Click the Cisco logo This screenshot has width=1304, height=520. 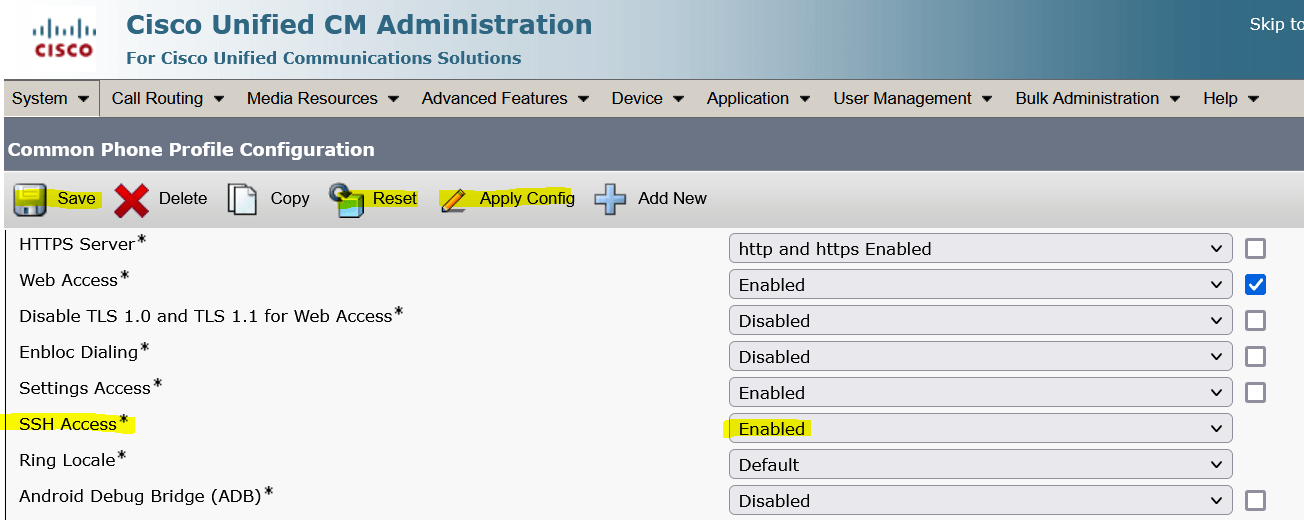64,37
